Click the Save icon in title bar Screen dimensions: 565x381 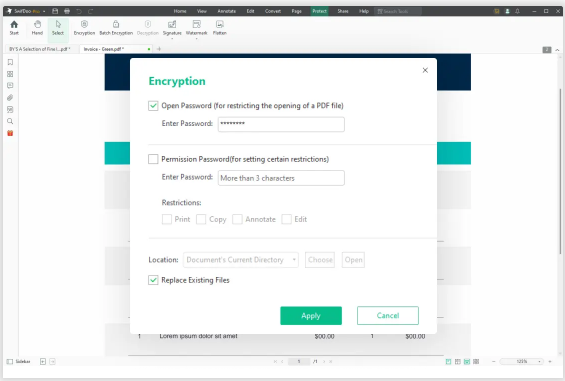coord(55,11)
